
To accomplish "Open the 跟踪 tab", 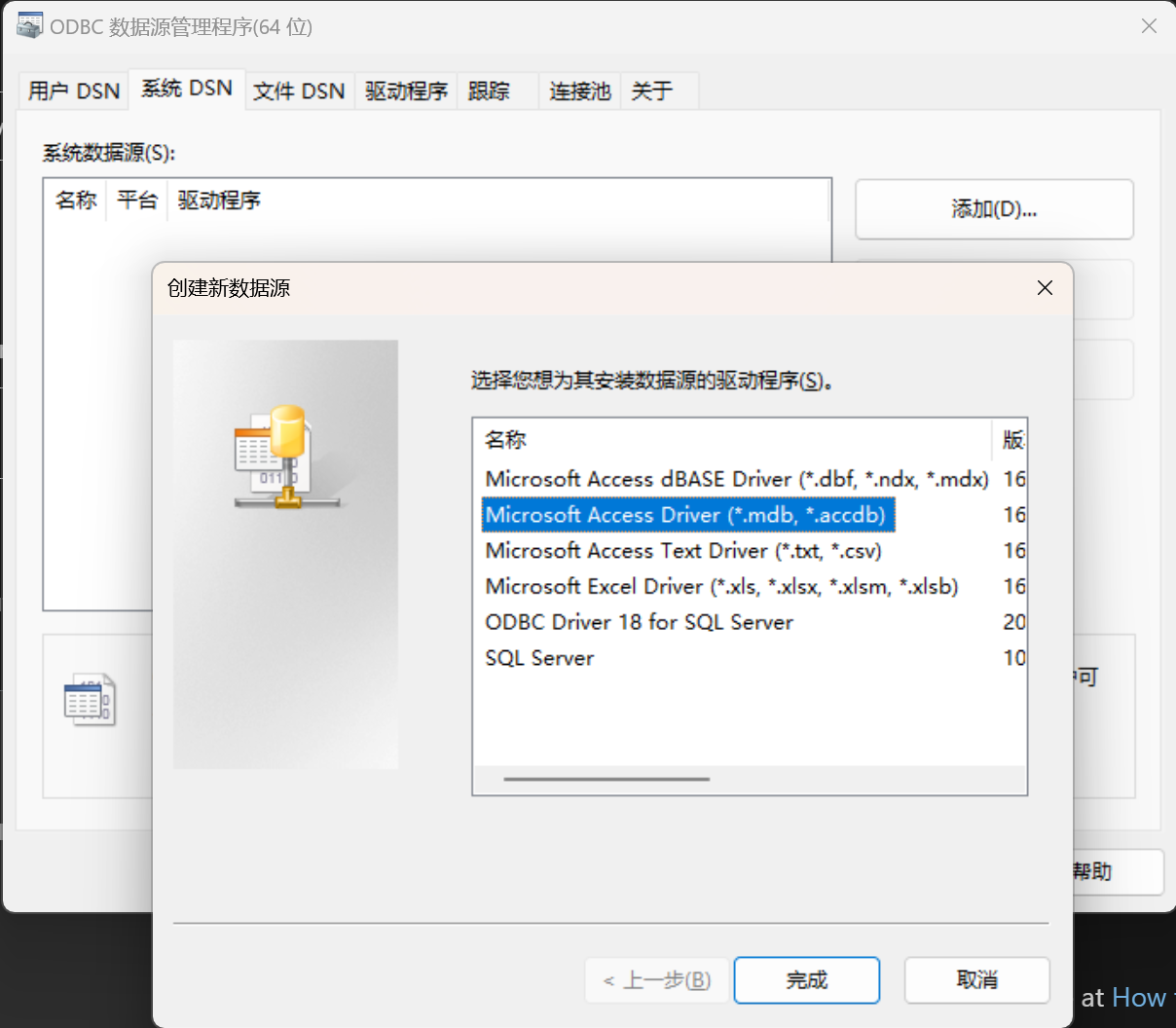I will point(489,91).
